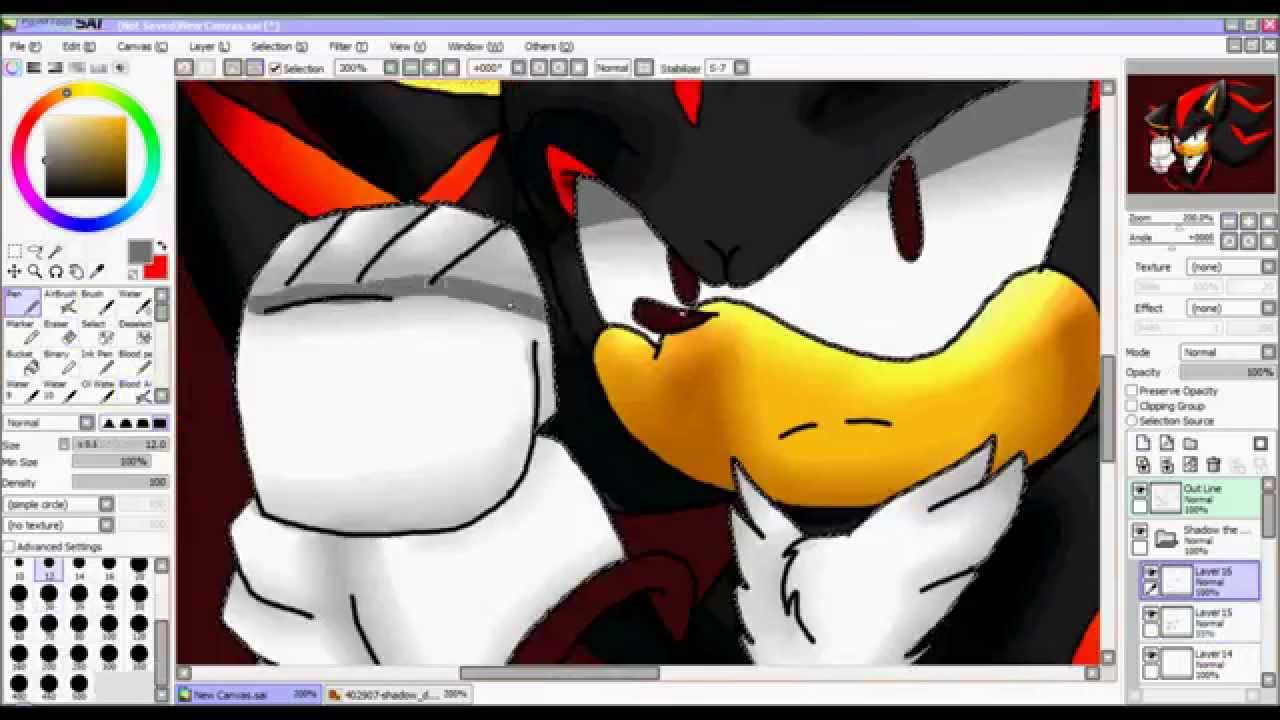Viewport: 1280px width, 720px height.
Task: Create a new linework layer
Action: pos(1167,443)
